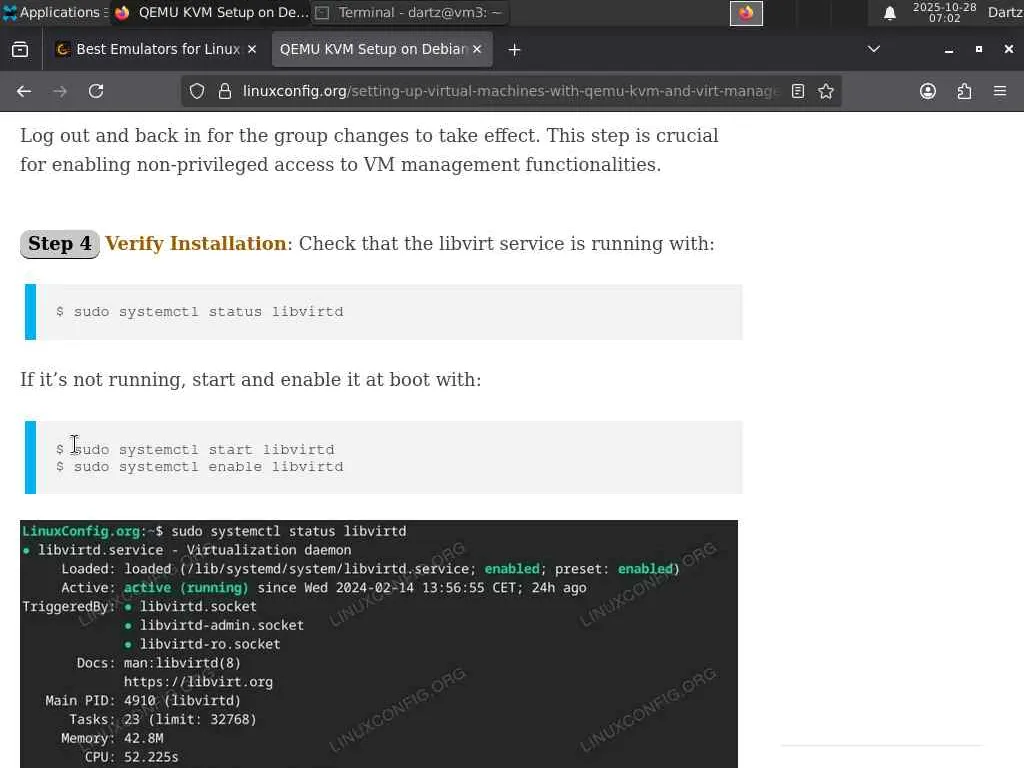Close the Best Emulators for Linux tab
The image size is (1024, 768).
[252, 50]
